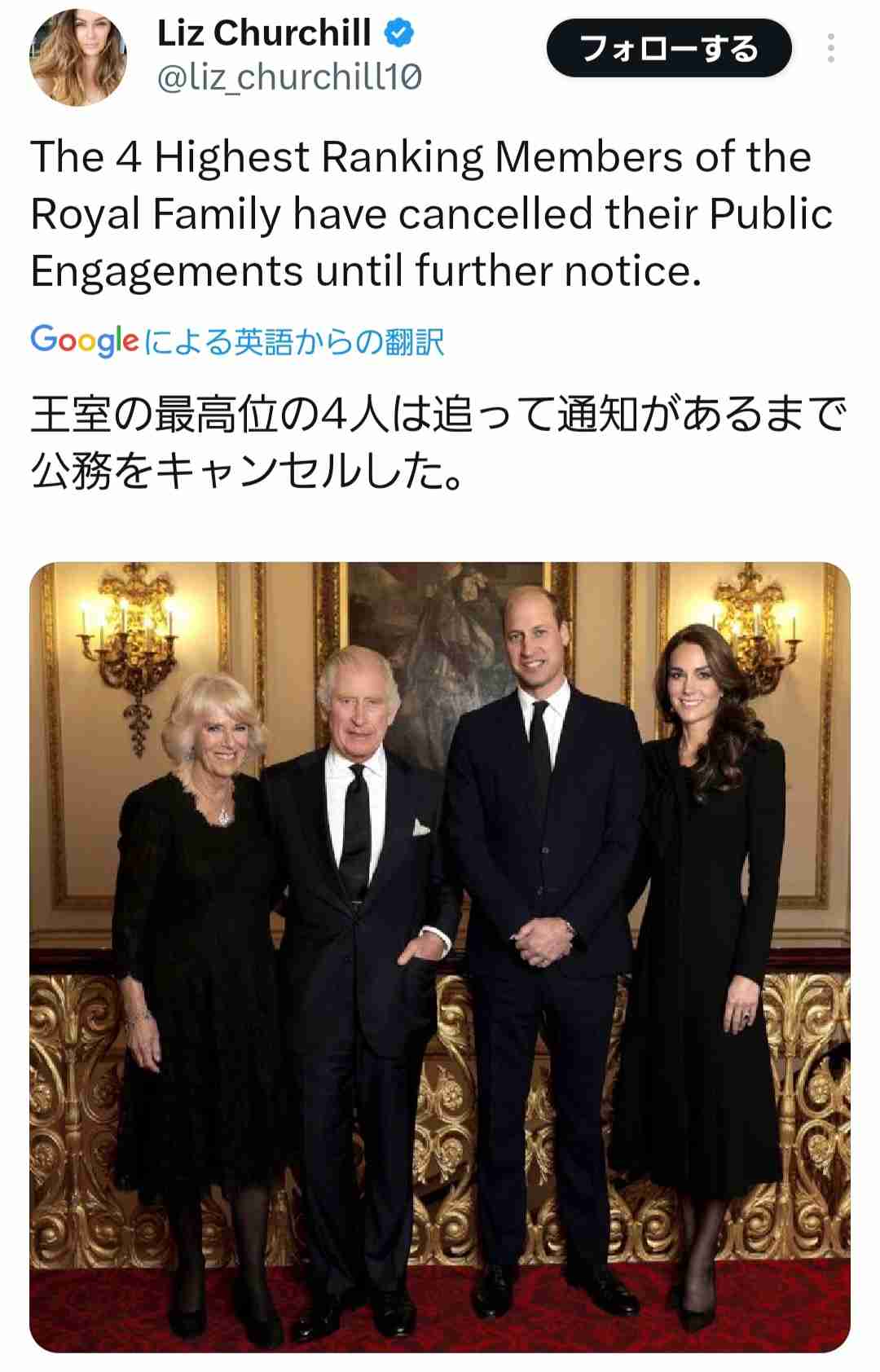880x1372 pixels.
Task: Select the English tweet text
Action: 432,213
